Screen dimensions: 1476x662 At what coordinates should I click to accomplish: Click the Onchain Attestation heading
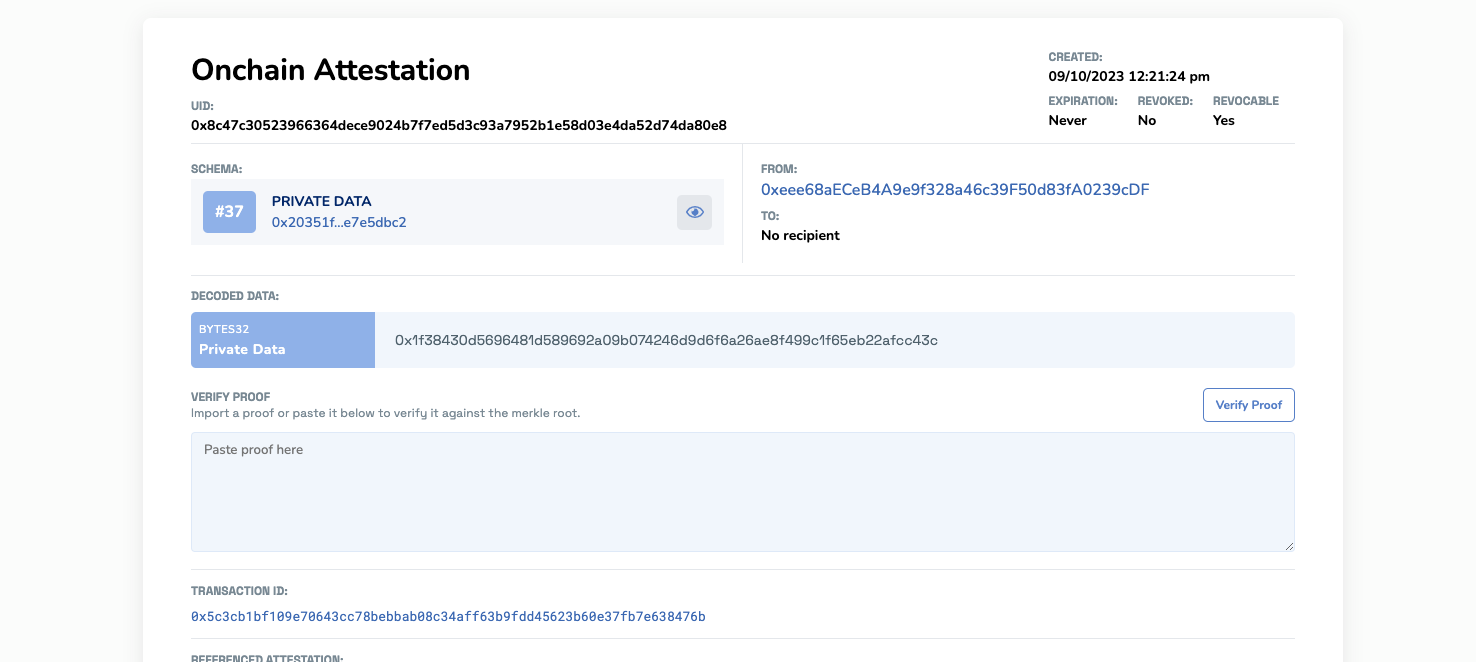click(330, 69)
